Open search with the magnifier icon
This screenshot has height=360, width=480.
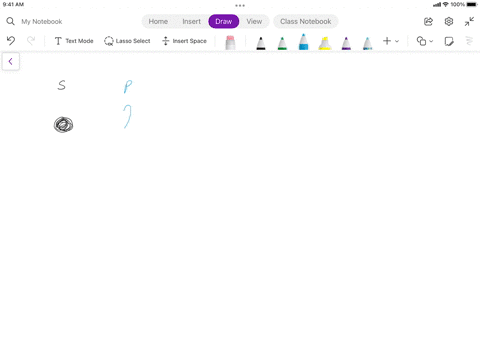coord(10,21)
